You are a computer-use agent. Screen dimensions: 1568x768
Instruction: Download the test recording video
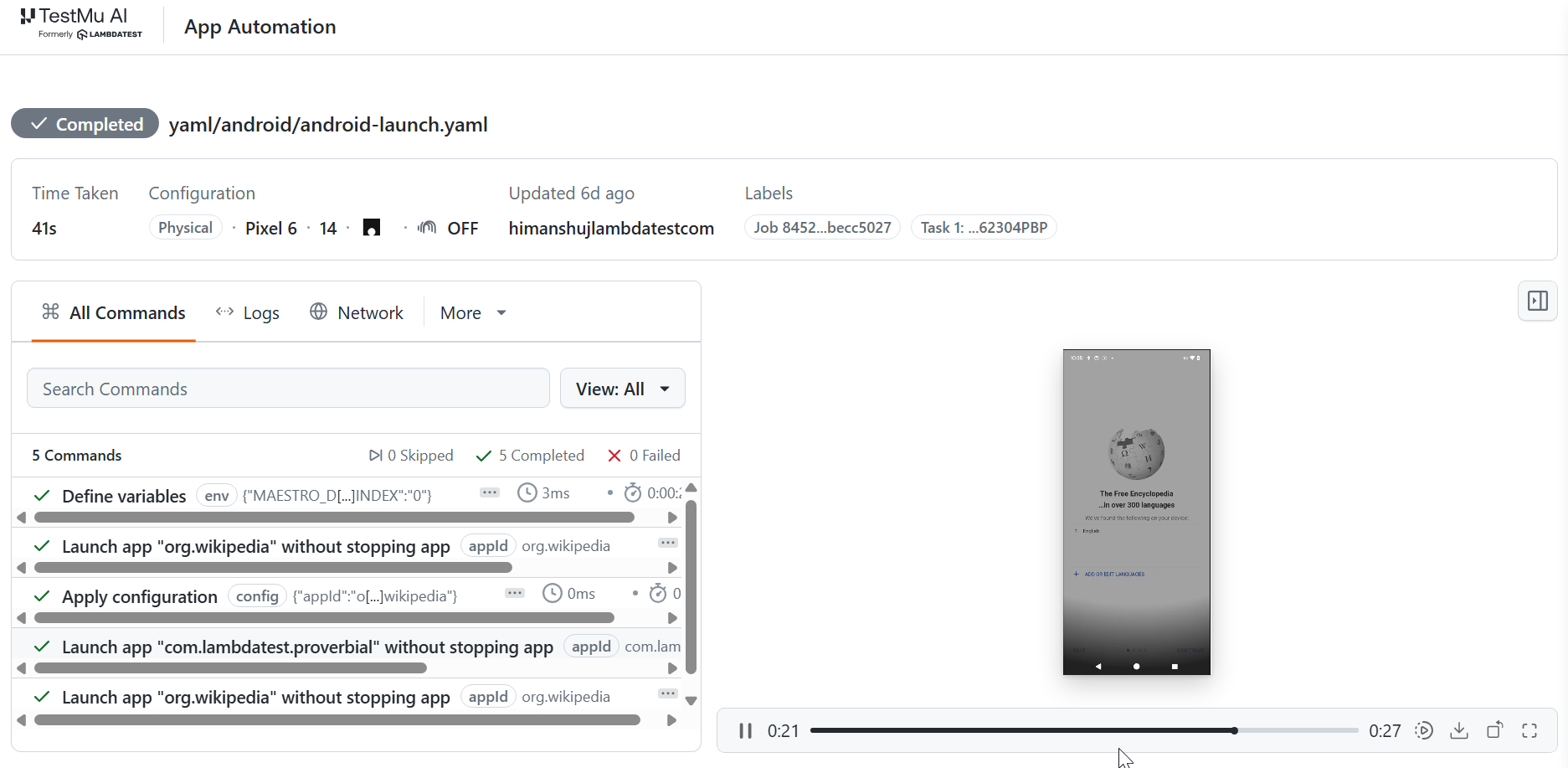pos(1459,731)
